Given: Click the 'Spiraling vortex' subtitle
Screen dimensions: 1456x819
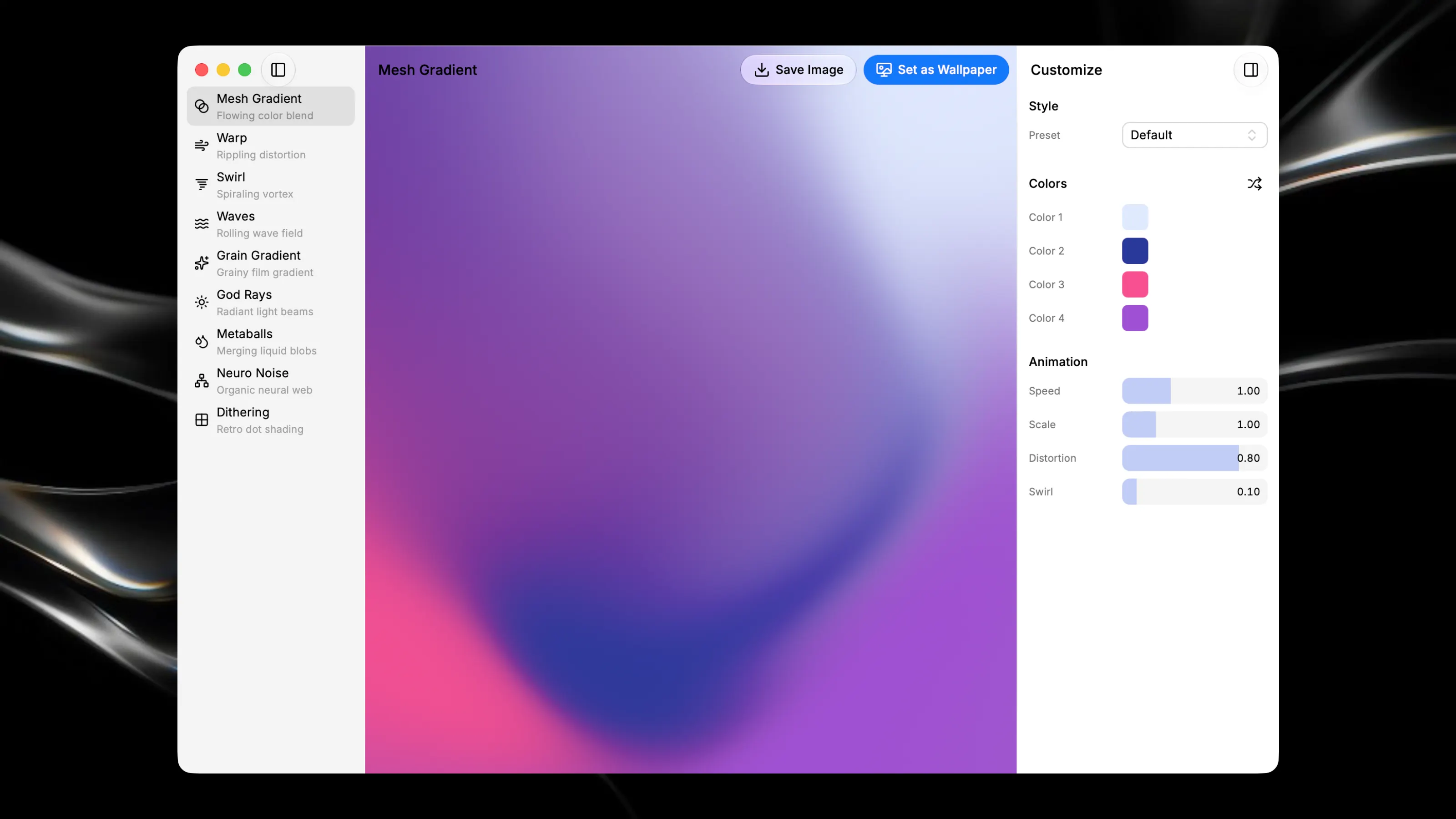Looking at the screenshot, I should [254, 194].
